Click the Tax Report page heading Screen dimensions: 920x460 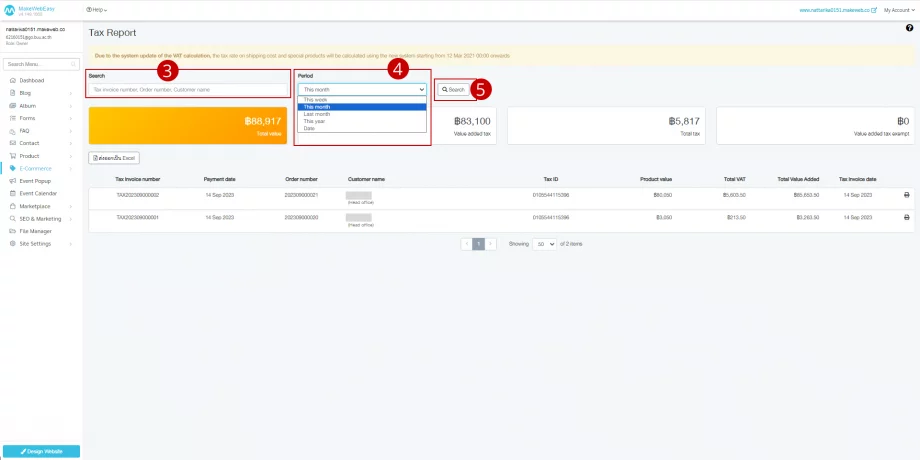tap(112, 33)
